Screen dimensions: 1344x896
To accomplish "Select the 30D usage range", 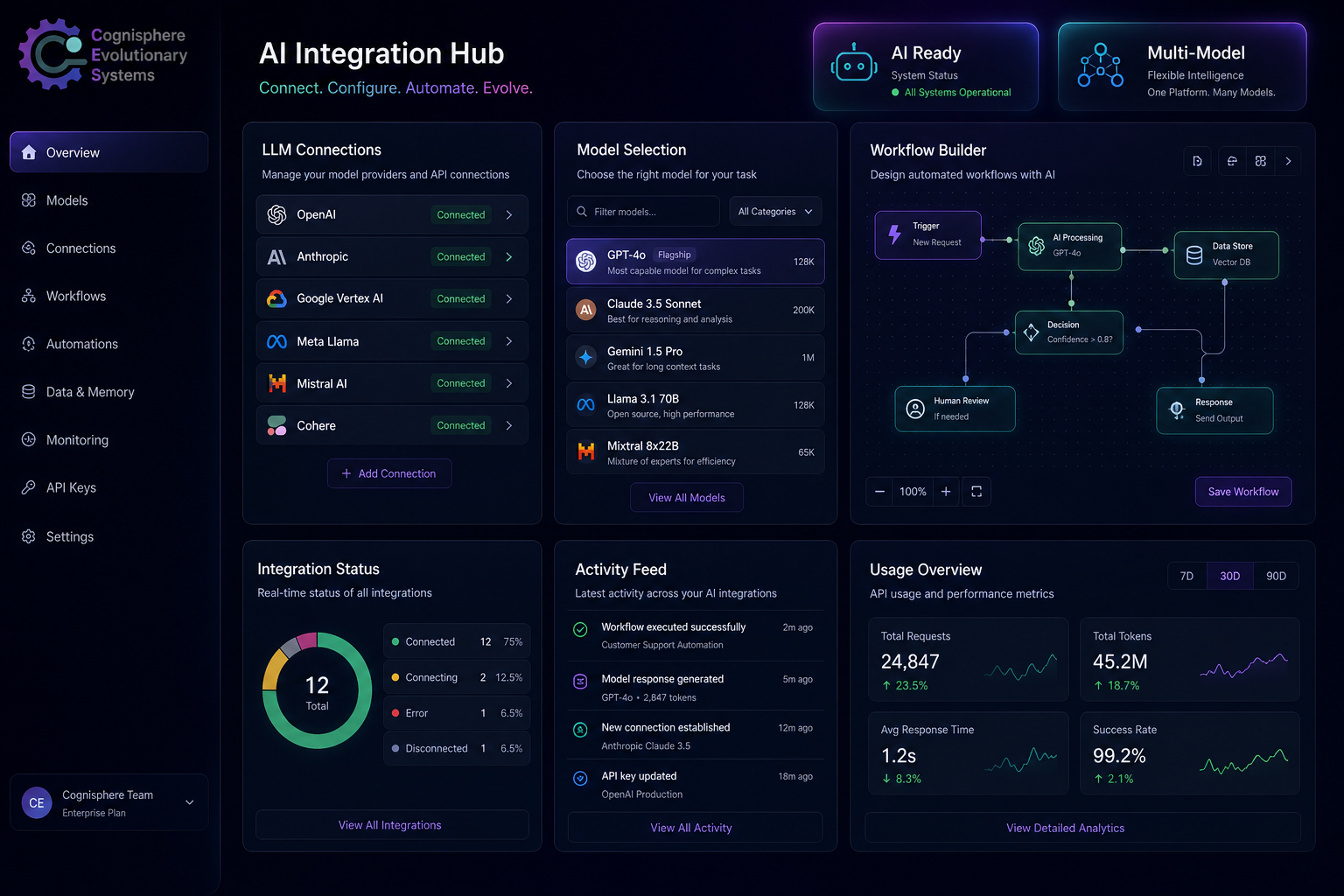I will (x=1229, y=576).
